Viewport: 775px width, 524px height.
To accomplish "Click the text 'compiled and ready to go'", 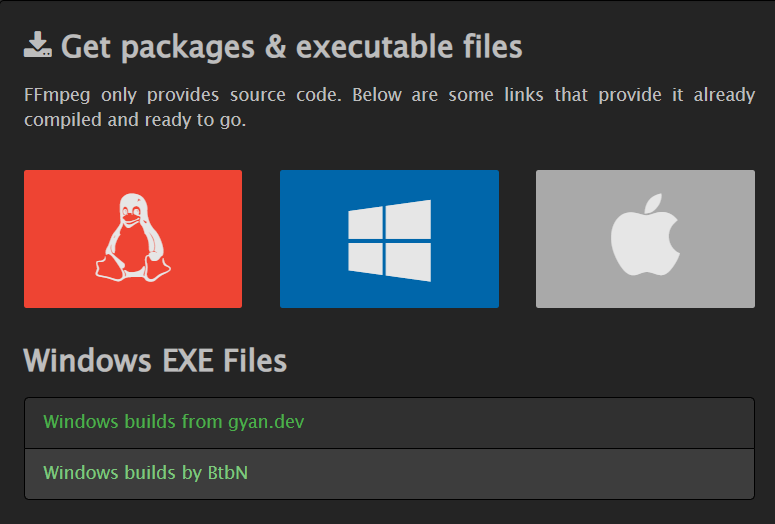I will 133,120.
